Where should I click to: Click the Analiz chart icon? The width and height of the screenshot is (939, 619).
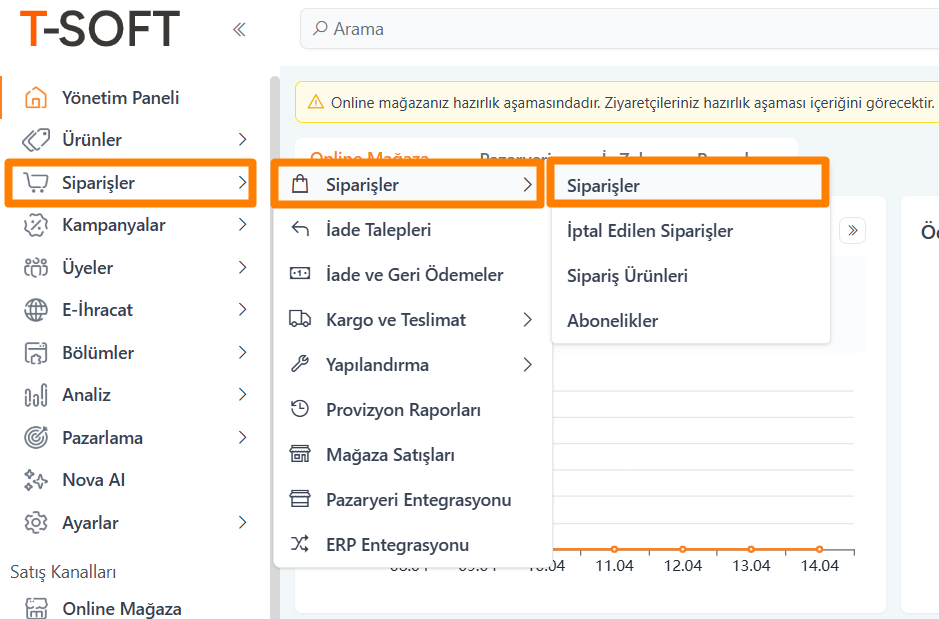pyautogui.click(x=36, y=395)
